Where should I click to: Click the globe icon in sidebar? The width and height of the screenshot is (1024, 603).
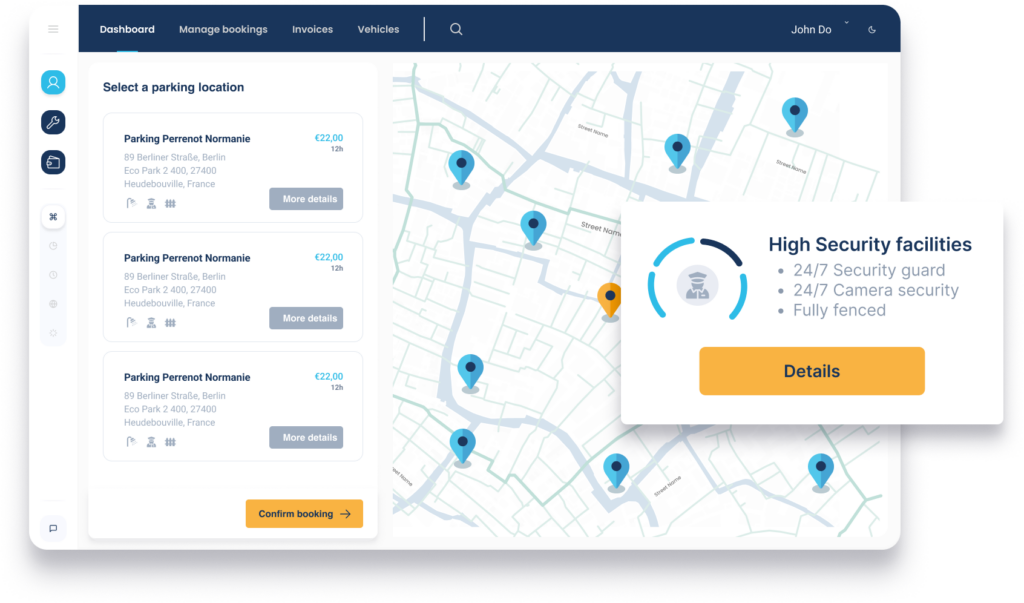click(53, 304)
